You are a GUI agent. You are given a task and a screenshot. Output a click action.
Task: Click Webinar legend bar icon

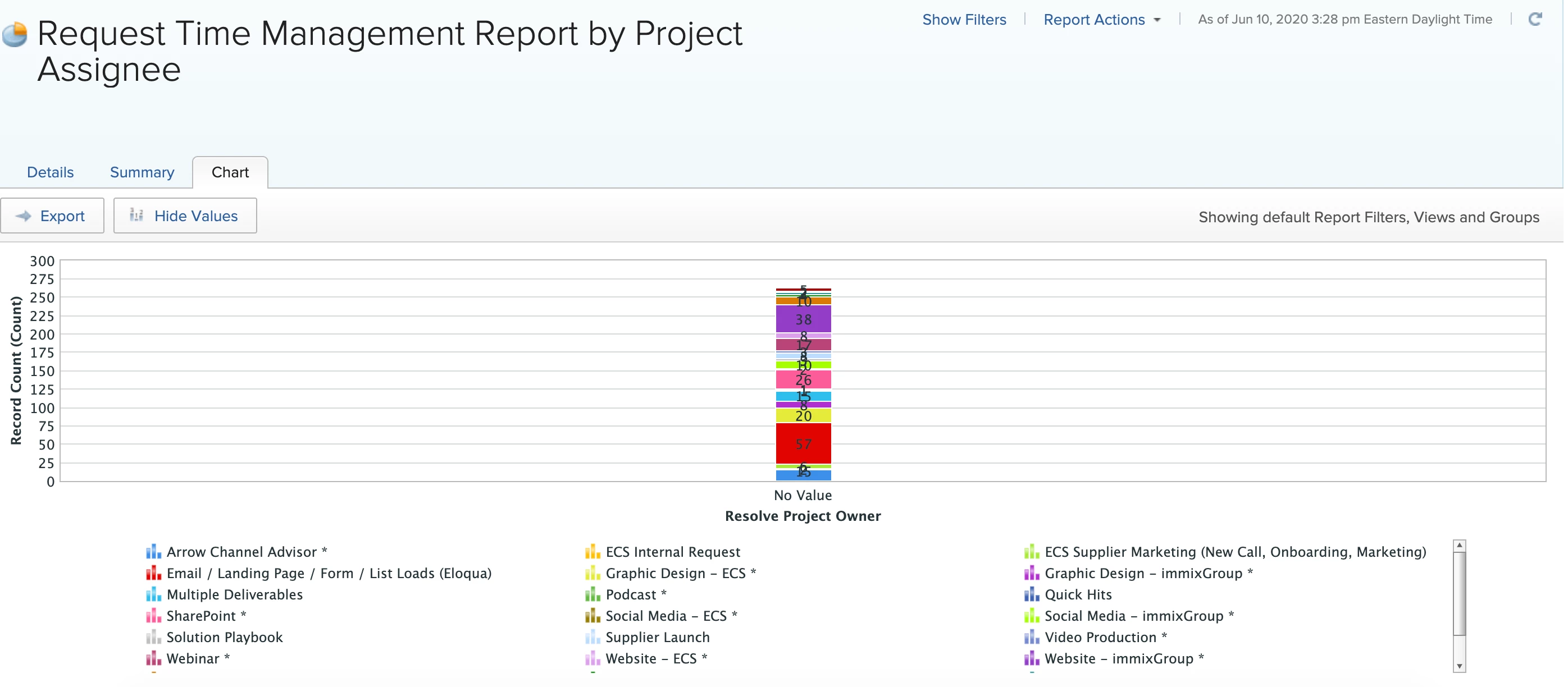tap(153, 658)
